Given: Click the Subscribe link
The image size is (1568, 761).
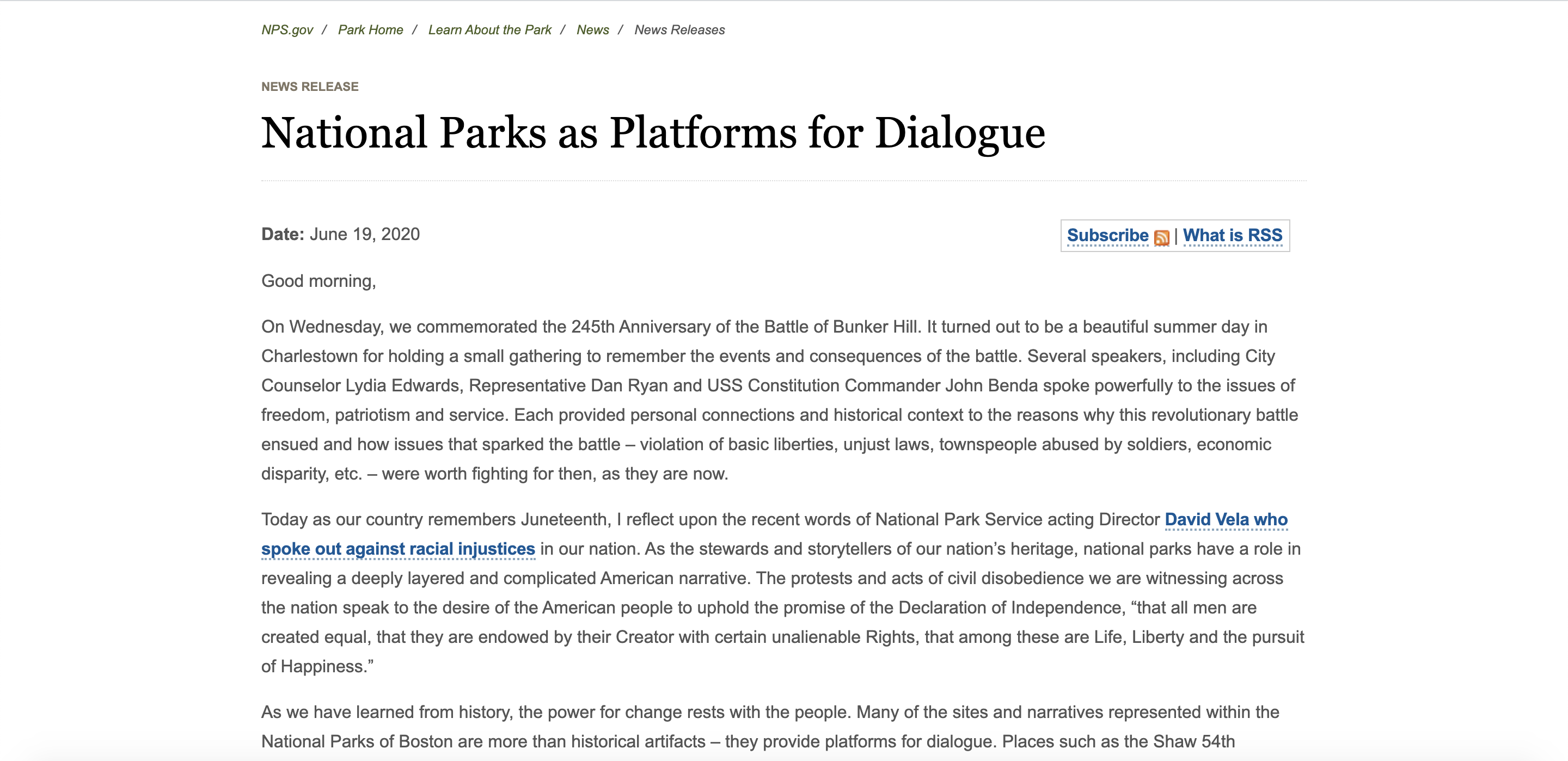Looking at the screenshot, I should tap(1107, 235).
